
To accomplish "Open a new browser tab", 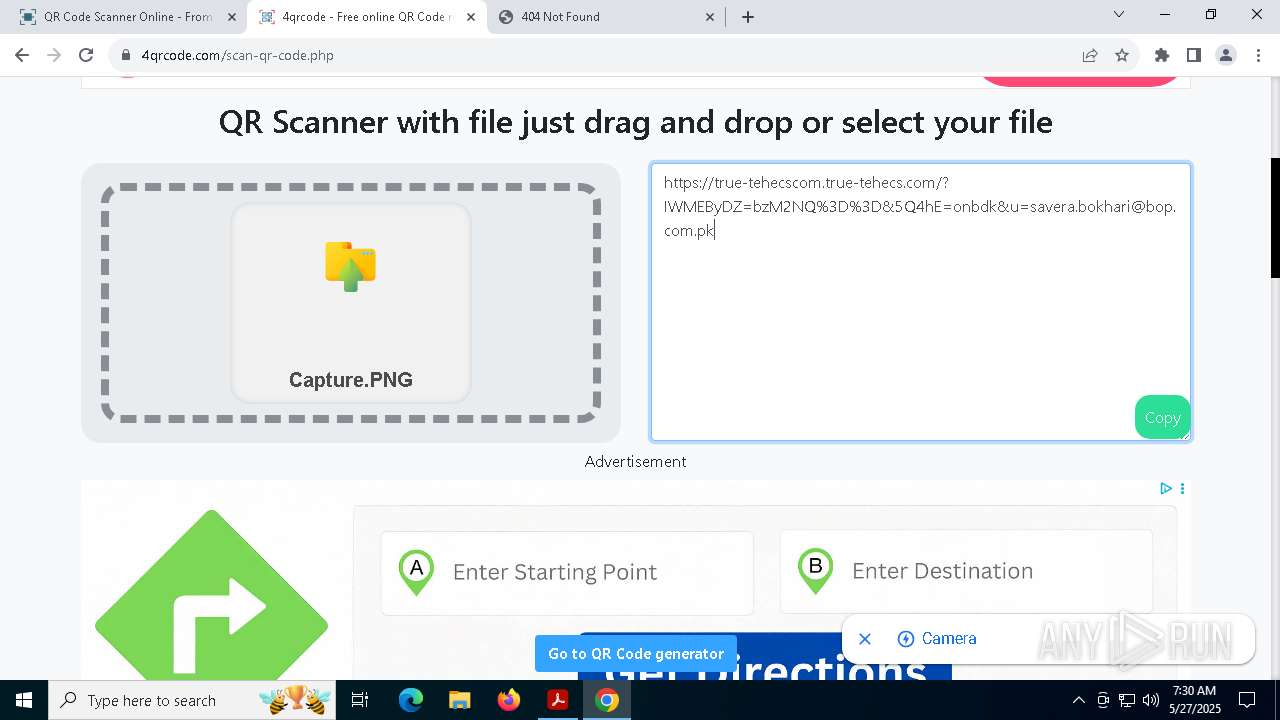I will point(748,17).
